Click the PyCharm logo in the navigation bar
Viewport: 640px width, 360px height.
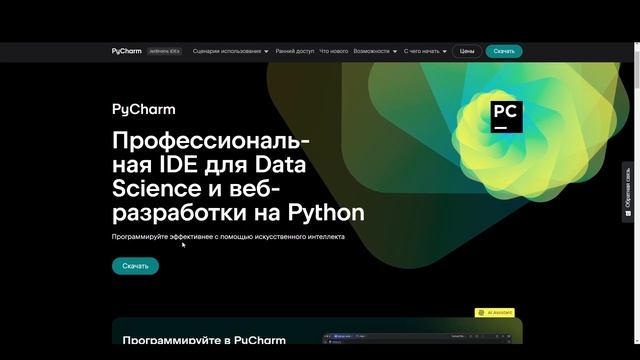[x=127, y=51]
